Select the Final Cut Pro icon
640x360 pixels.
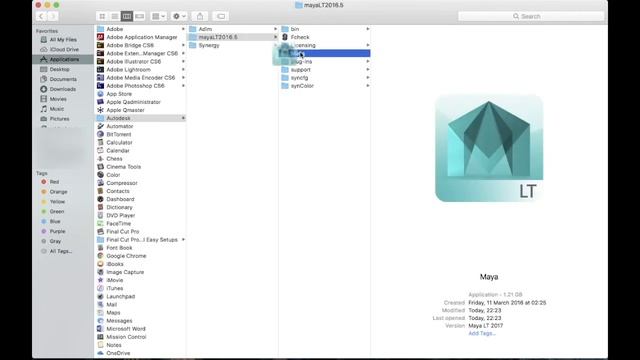click(100, 231)
